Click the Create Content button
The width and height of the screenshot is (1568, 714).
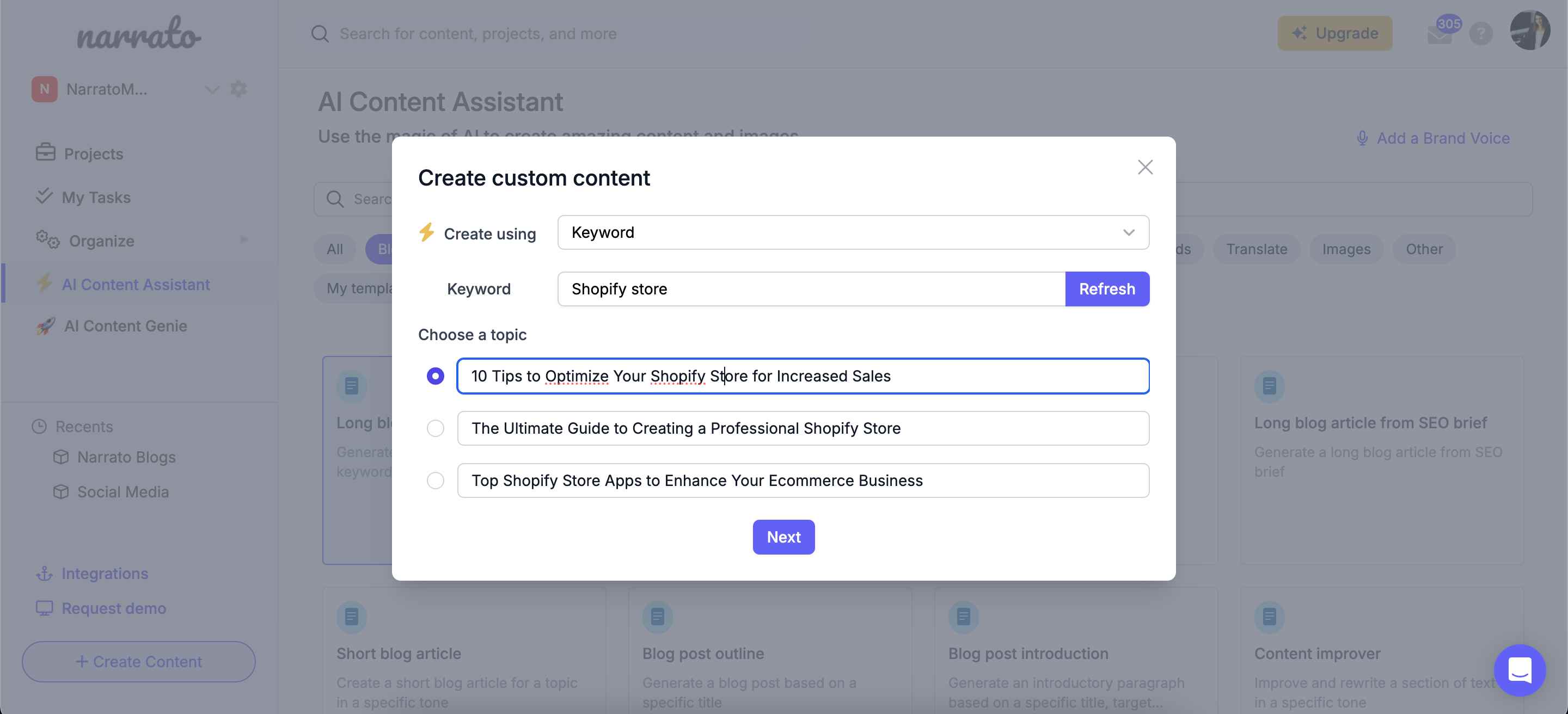138,662
